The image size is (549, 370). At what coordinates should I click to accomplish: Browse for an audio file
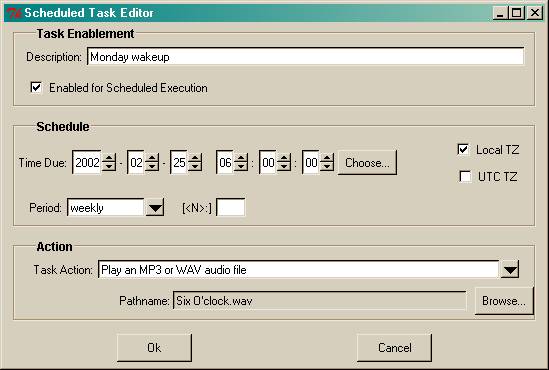(x=504, y=301)
